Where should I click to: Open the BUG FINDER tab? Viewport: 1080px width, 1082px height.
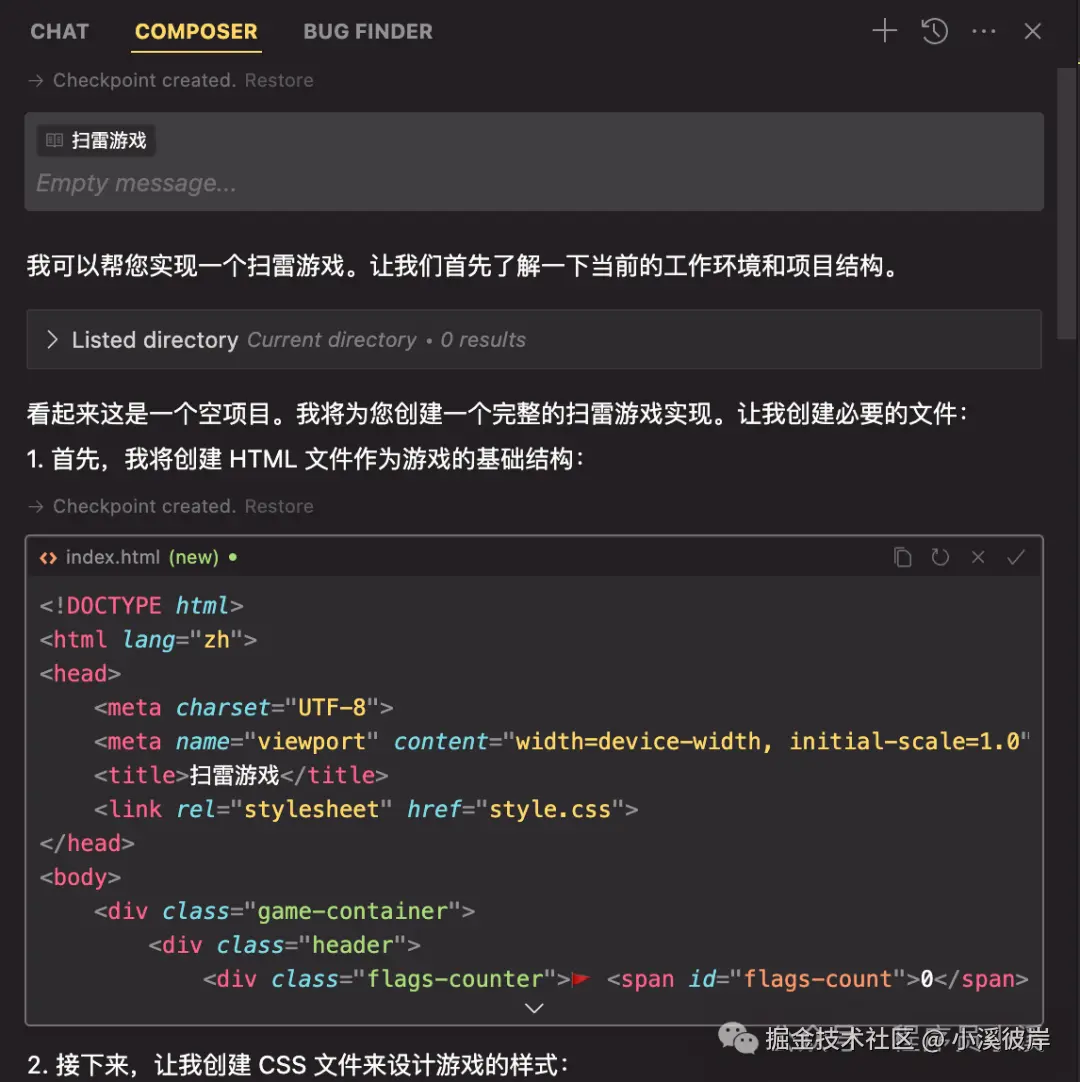(x=368, y=31)
